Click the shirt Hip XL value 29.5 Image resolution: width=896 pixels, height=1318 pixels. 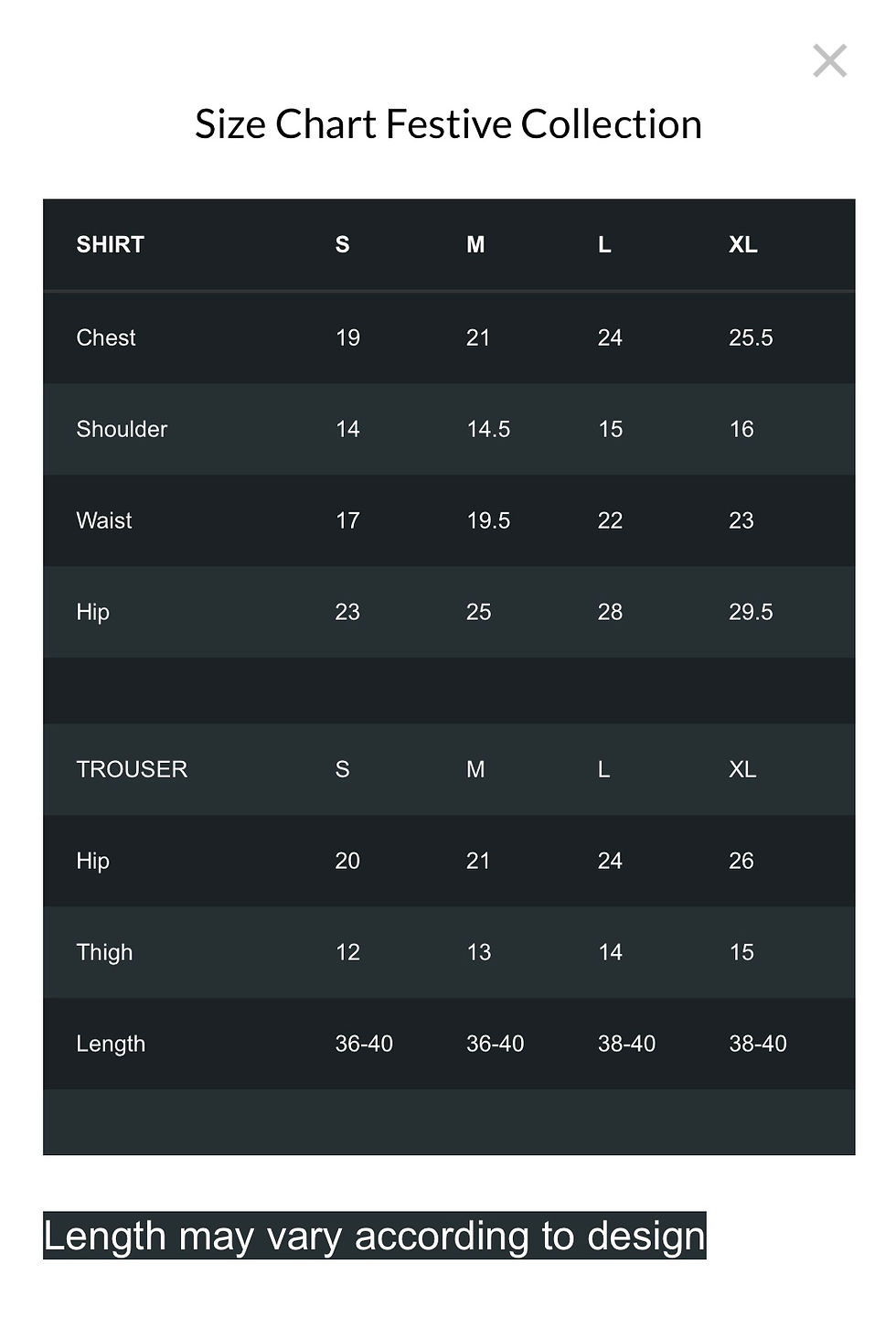click(x=751, y=612)
